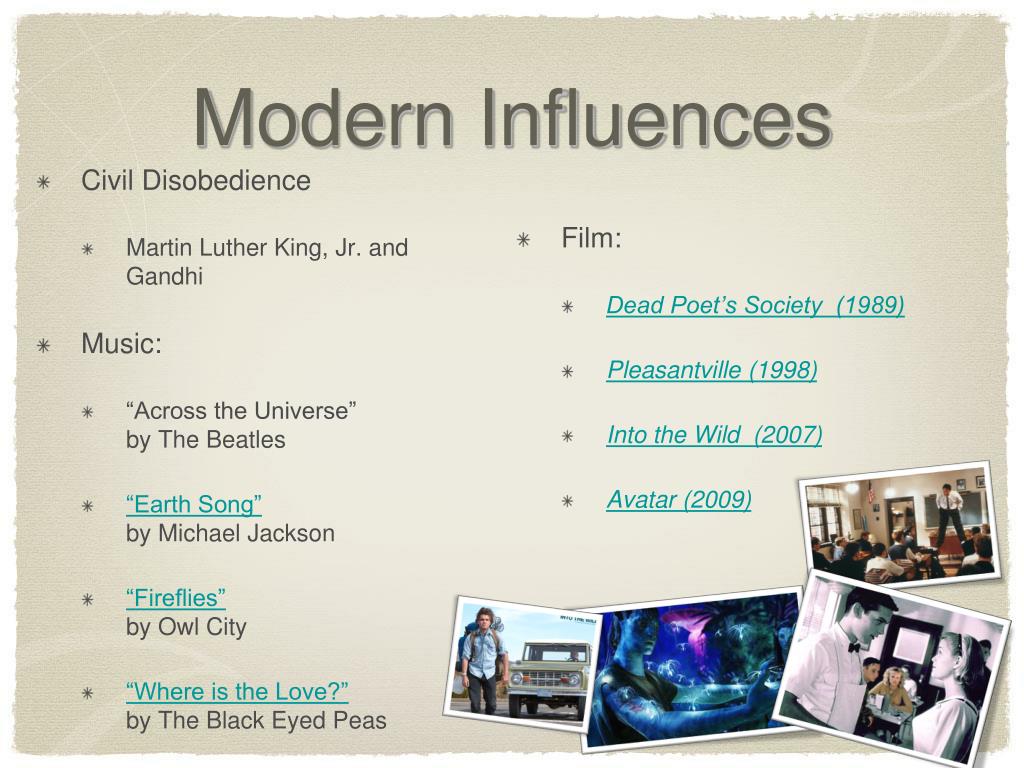This screenshot has width=1024, height=768.
Task: Click the Pleasantville (1998) link
Action: pos(712,370)
